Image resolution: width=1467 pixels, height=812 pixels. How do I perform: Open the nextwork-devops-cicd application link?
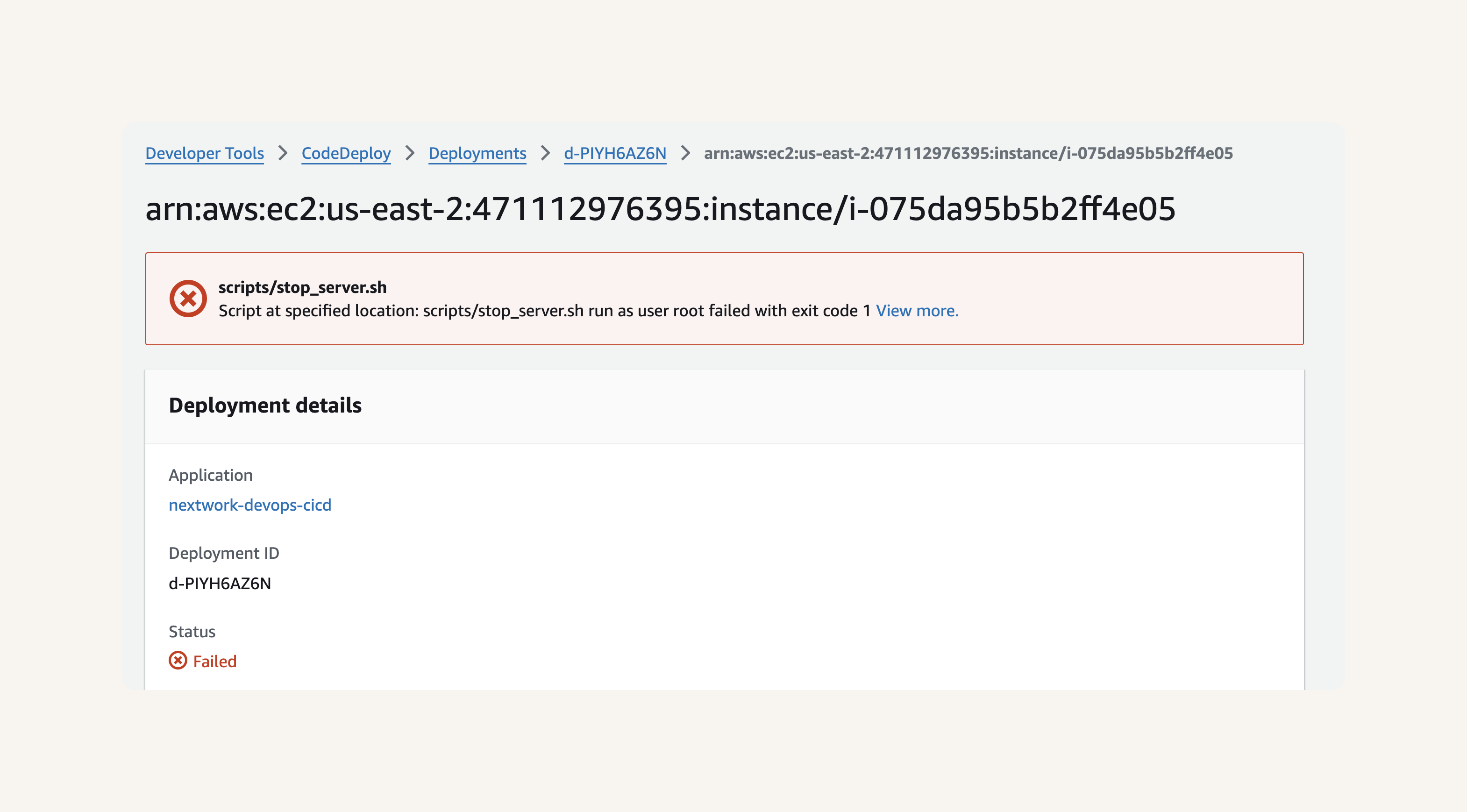(x=250, y=505)
